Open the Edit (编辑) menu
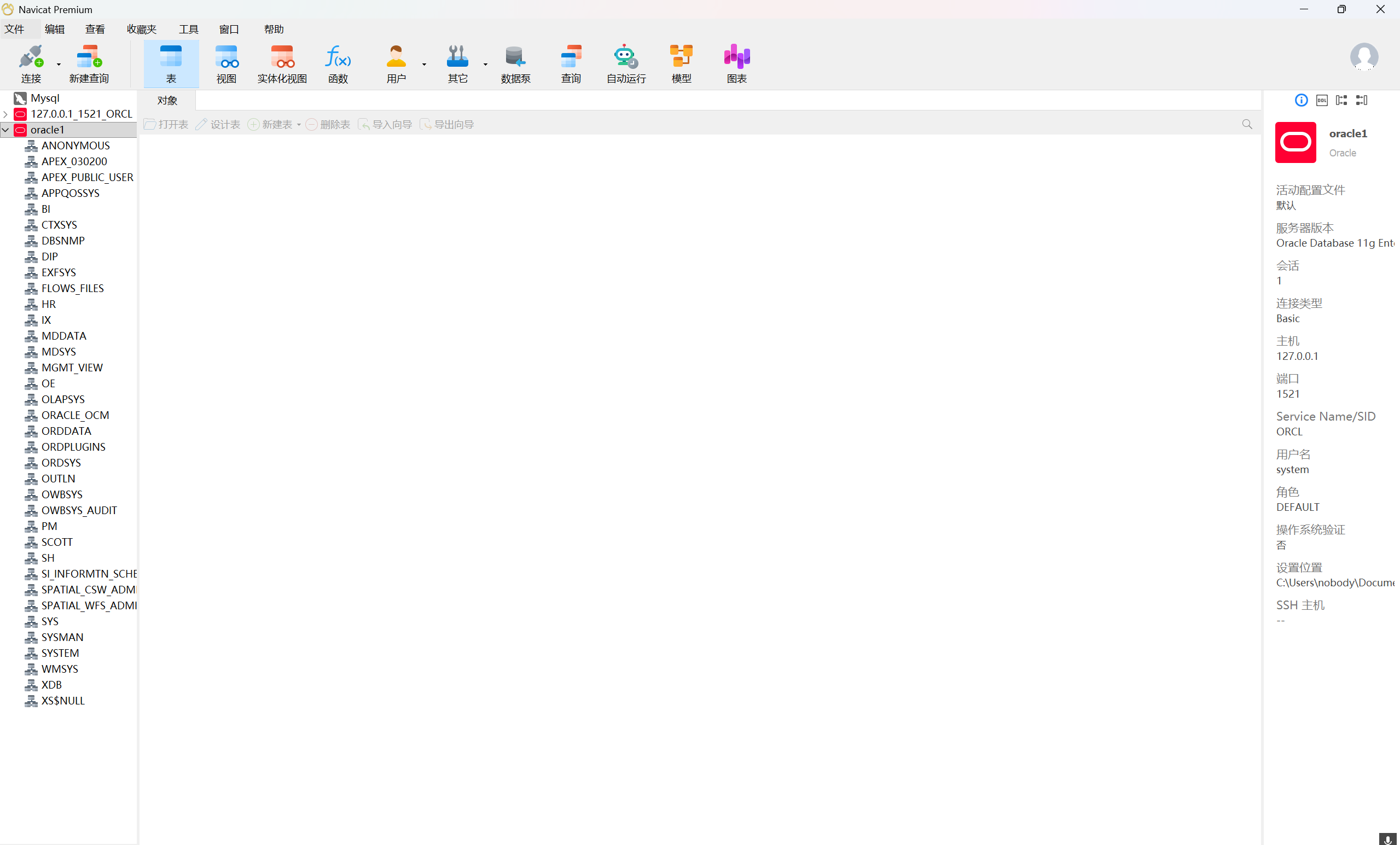This screenshot has height=845, width=1400. pos(55,29)
